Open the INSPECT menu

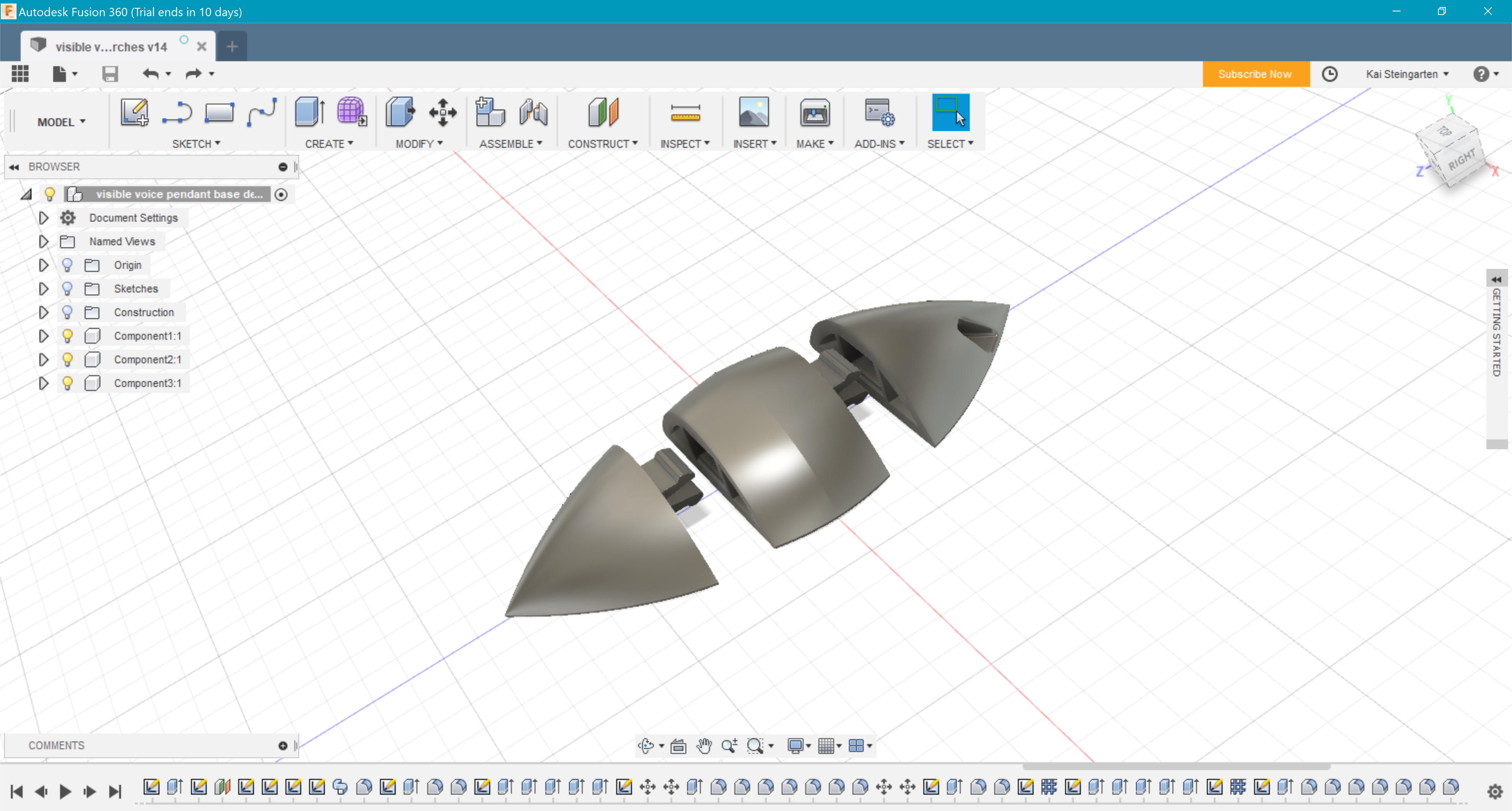point(685,144)
